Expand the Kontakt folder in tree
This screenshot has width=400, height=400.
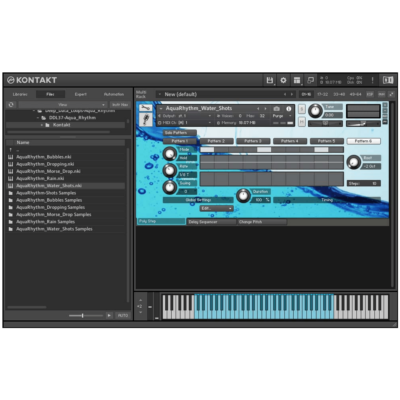[42, 125]
